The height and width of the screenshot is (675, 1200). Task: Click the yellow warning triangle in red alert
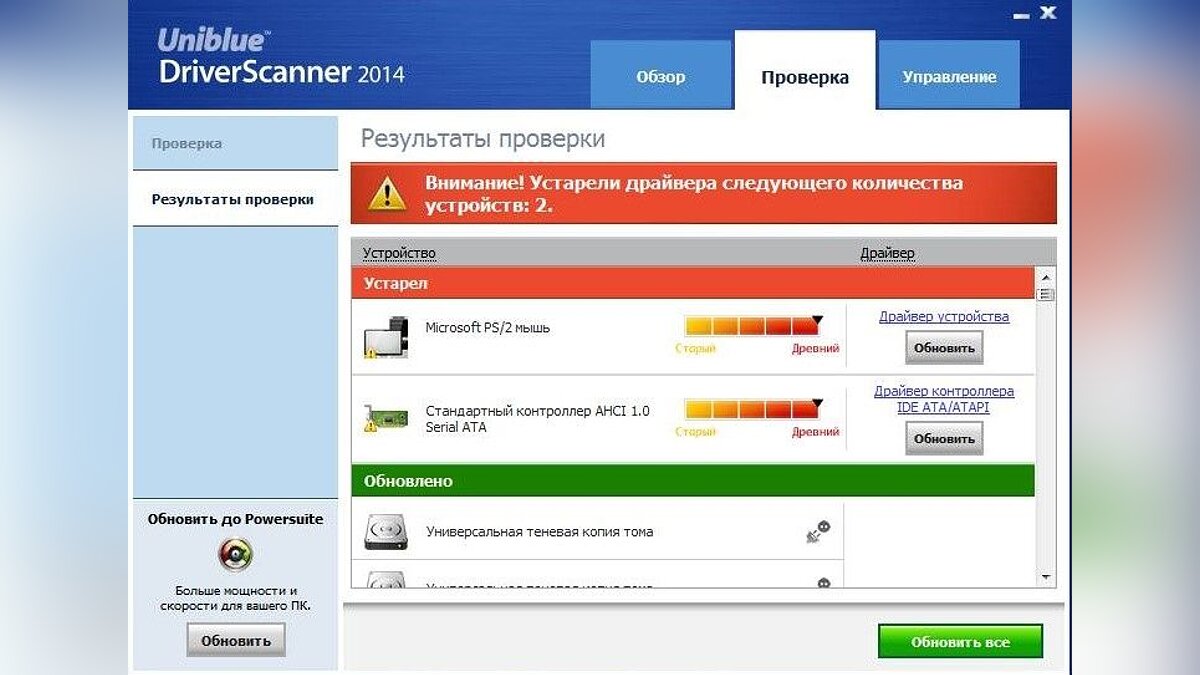pos(388,193)
